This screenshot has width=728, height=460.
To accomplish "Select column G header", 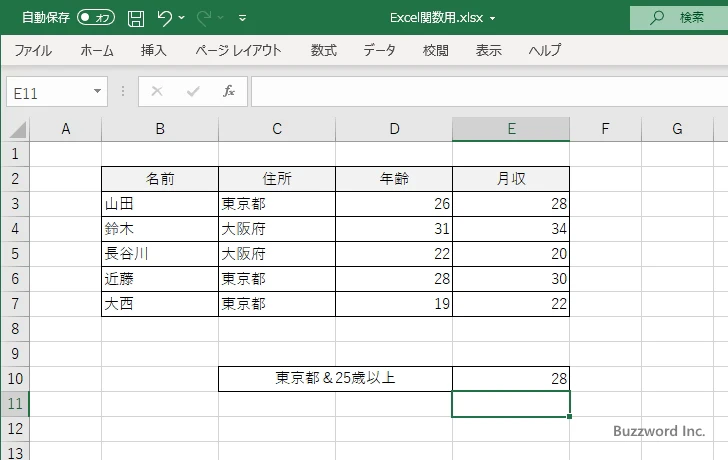I will 677,129.
